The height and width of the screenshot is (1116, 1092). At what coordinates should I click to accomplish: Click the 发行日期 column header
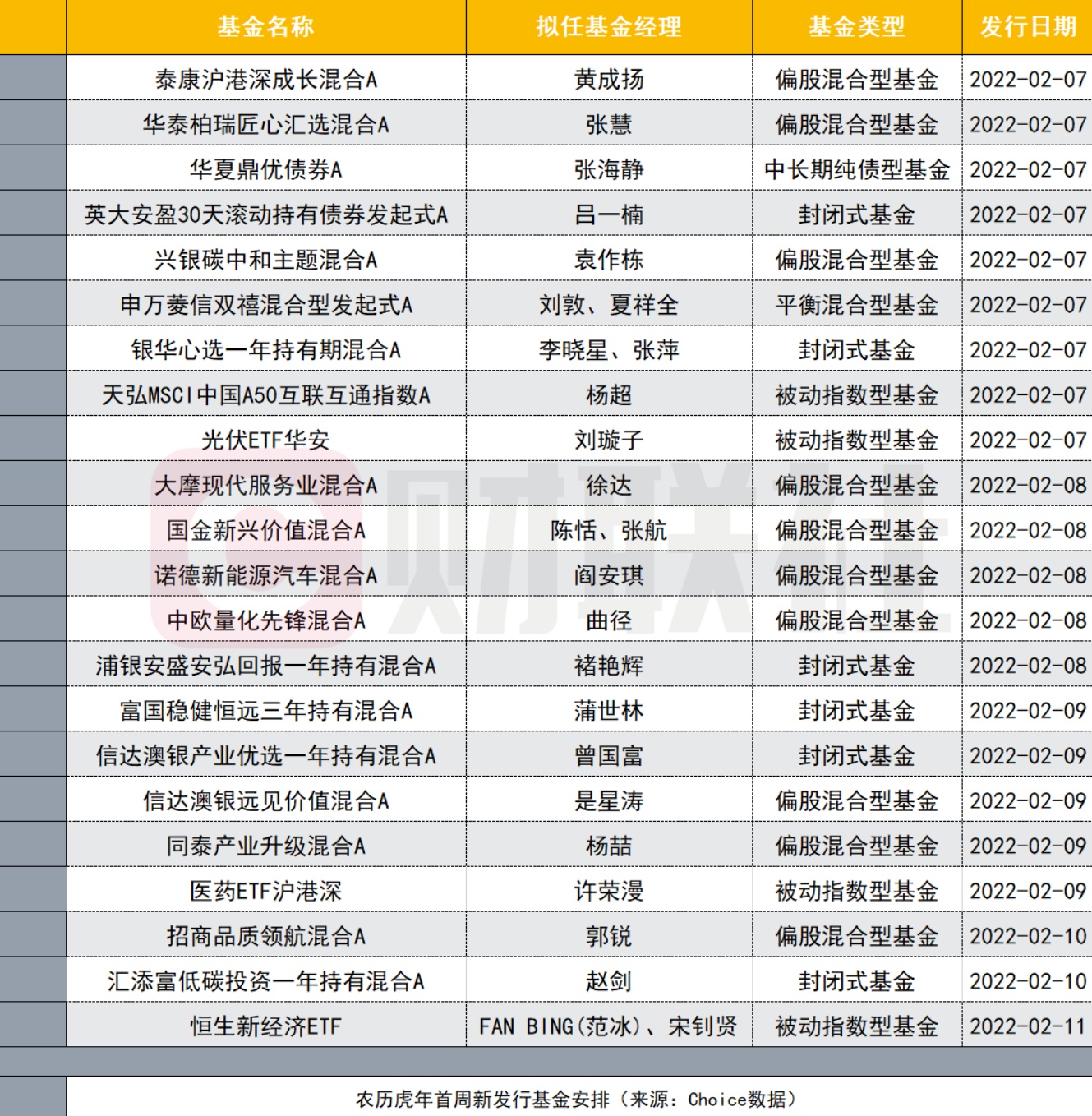click(1027, 27)
